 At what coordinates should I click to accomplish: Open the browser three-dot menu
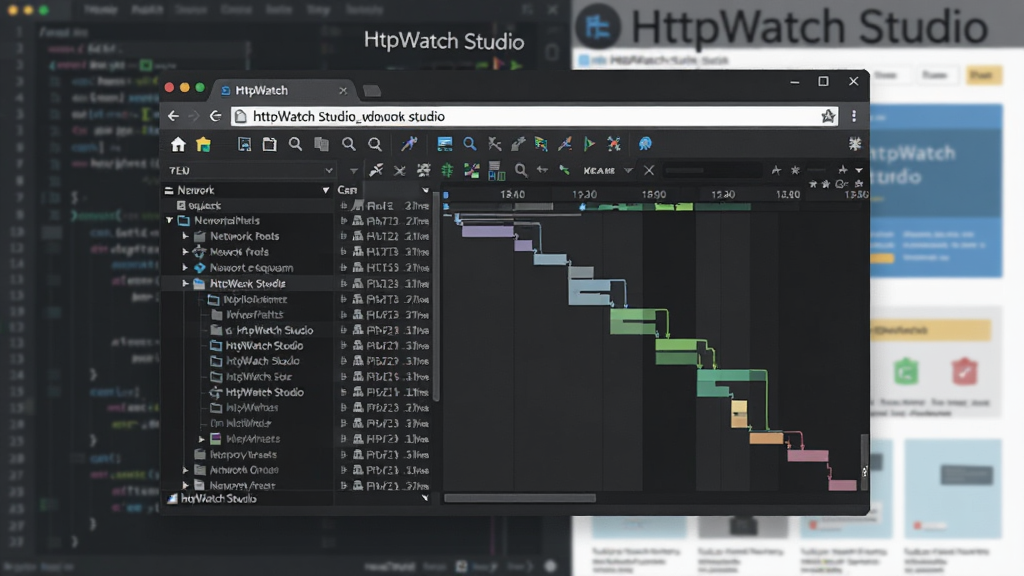pyautogui.click(x=854, y=116)
